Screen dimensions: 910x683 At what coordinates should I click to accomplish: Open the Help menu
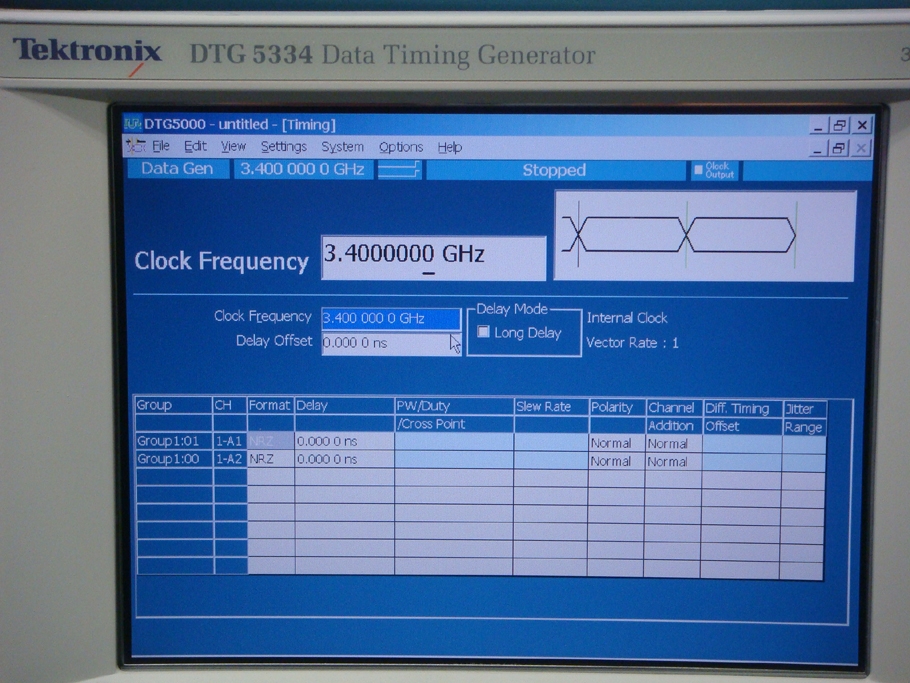point(450,147)
